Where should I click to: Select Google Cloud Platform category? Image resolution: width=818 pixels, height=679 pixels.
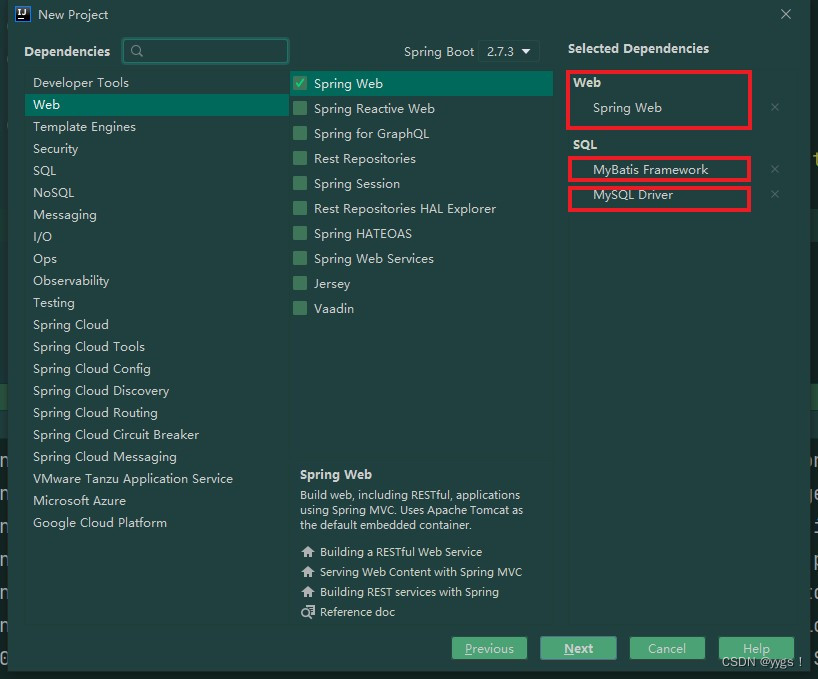157,523
